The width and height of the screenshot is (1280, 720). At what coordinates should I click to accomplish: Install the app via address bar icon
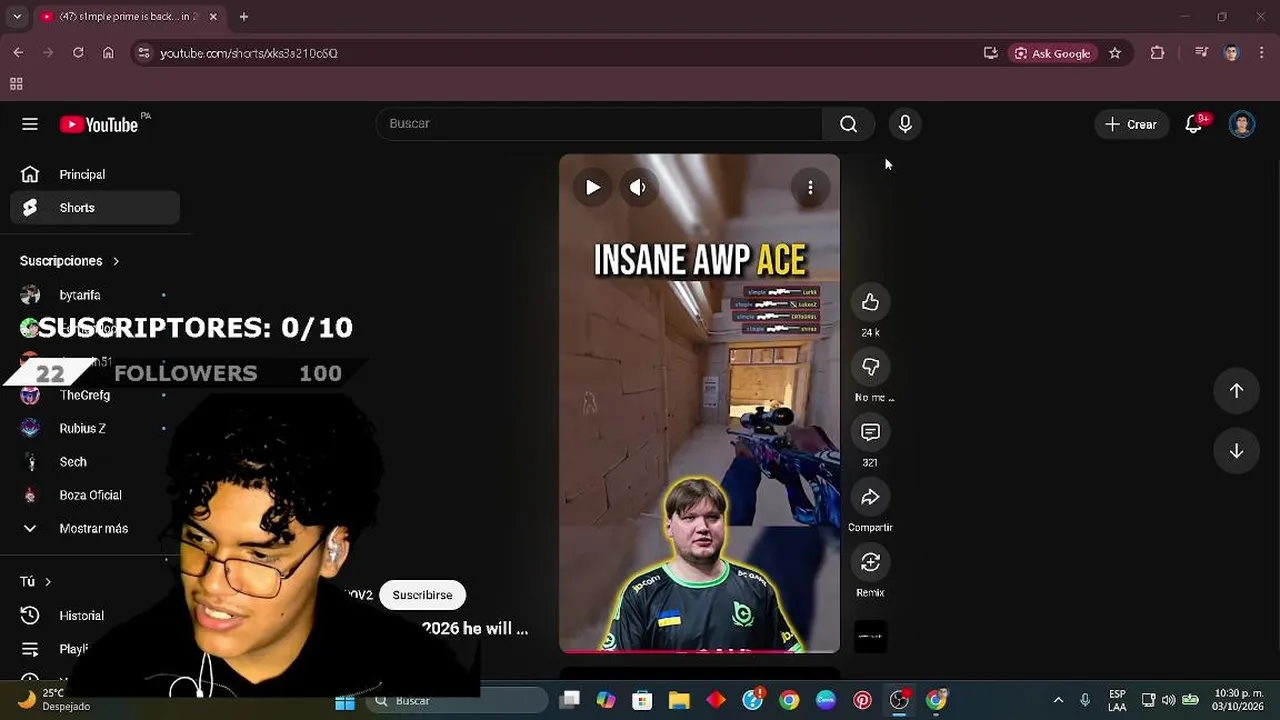click(x=990, y=53)
